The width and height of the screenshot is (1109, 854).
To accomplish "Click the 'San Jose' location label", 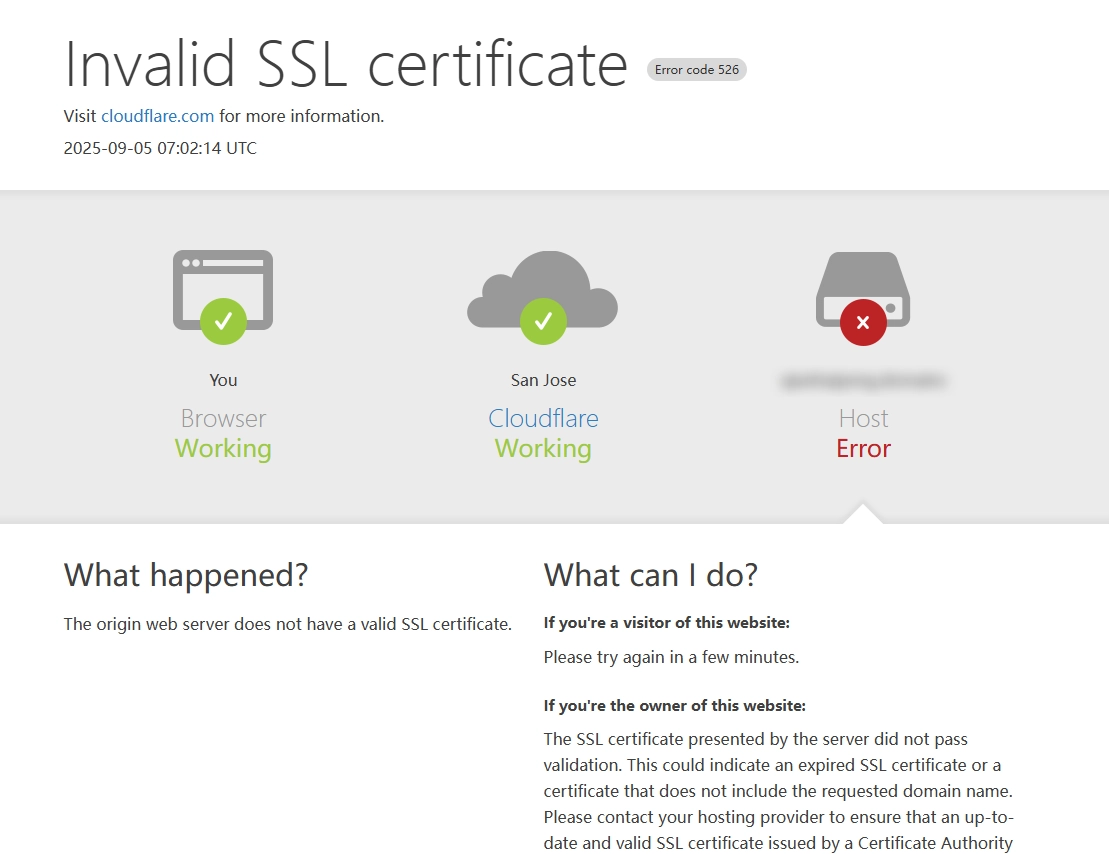I will coord(543,380).
